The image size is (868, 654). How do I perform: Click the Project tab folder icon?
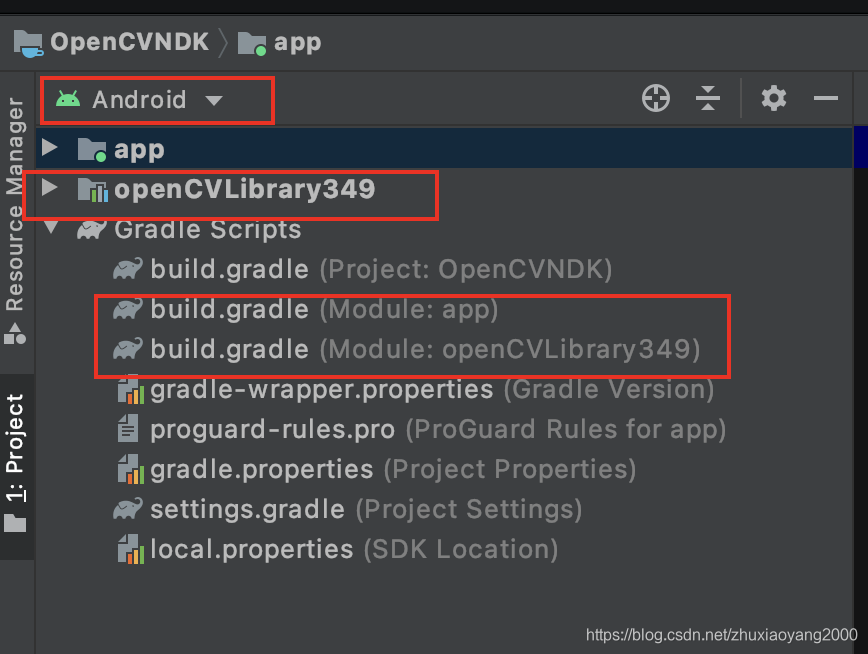pos(15,523)
